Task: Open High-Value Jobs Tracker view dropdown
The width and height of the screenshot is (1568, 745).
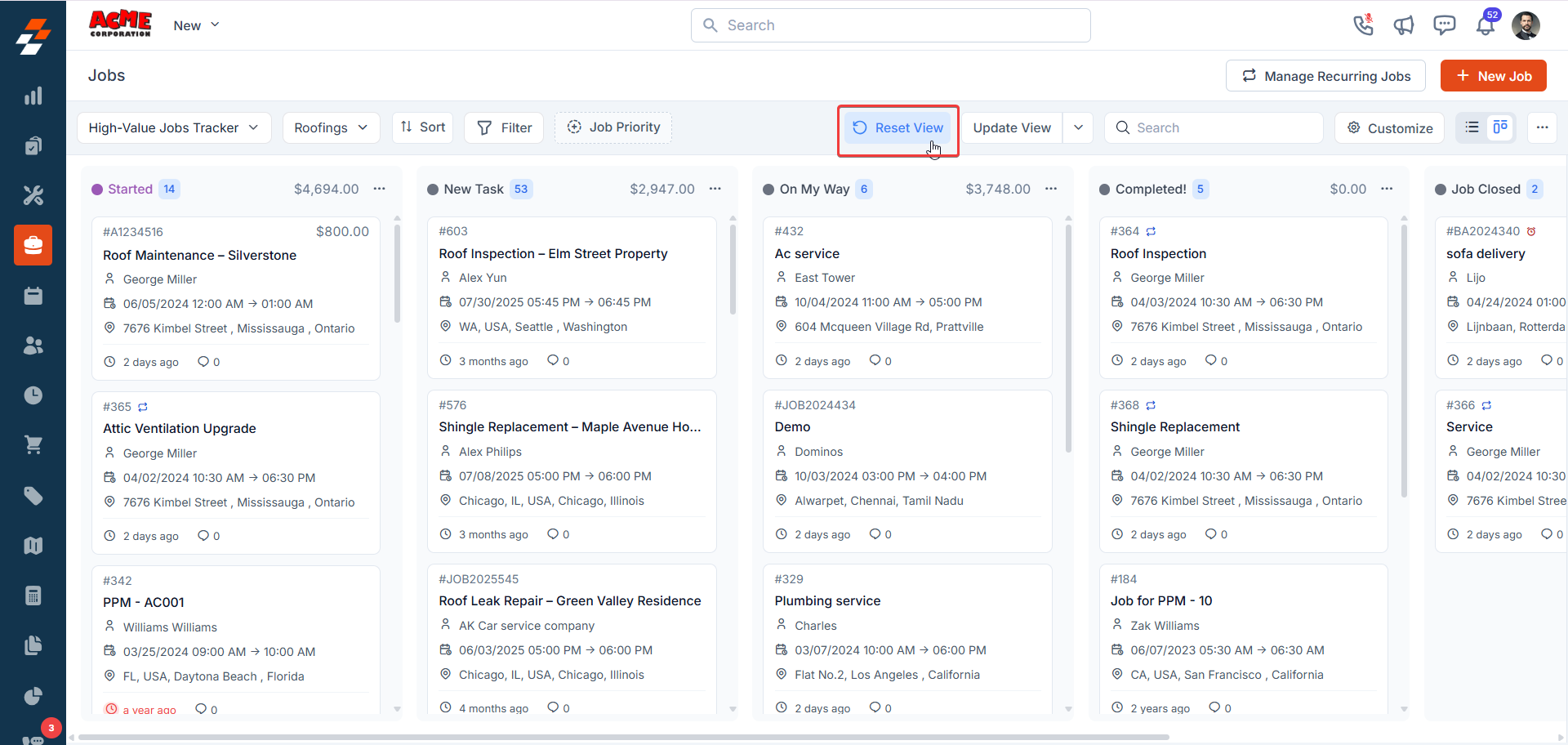Action: tap(174, 127)
